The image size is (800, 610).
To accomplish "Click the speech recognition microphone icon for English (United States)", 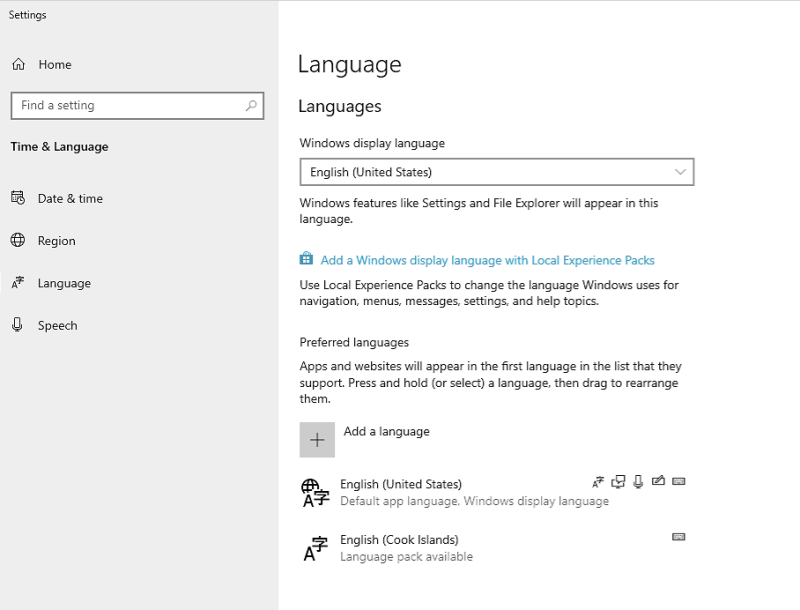I will tap(638, 481).
